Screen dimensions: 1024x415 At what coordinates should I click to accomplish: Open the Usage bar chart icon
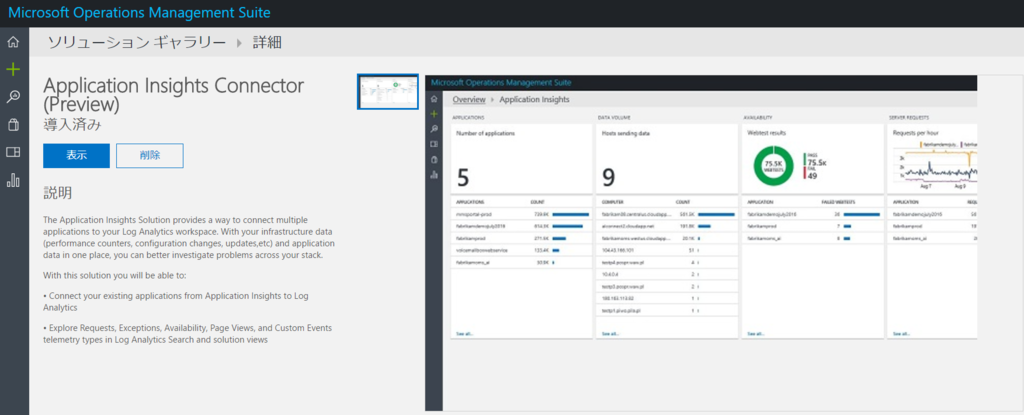tap(13, 180)
